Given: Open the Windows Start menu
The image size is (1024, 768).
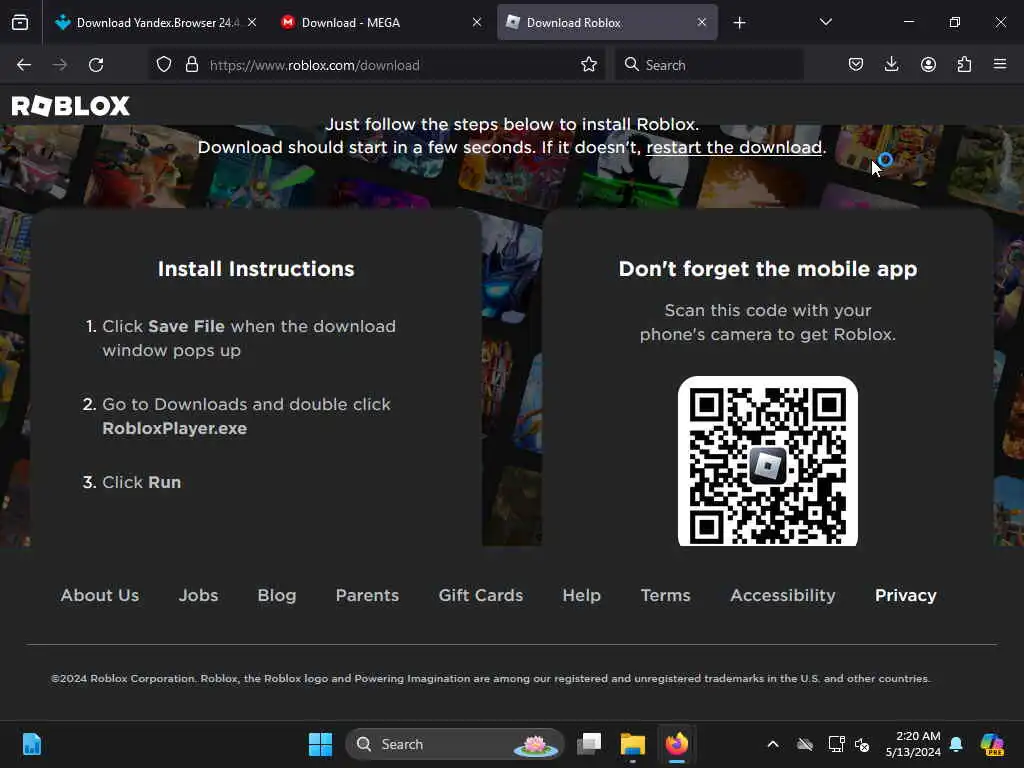Looking at the screenshot, I should point(320,744).
